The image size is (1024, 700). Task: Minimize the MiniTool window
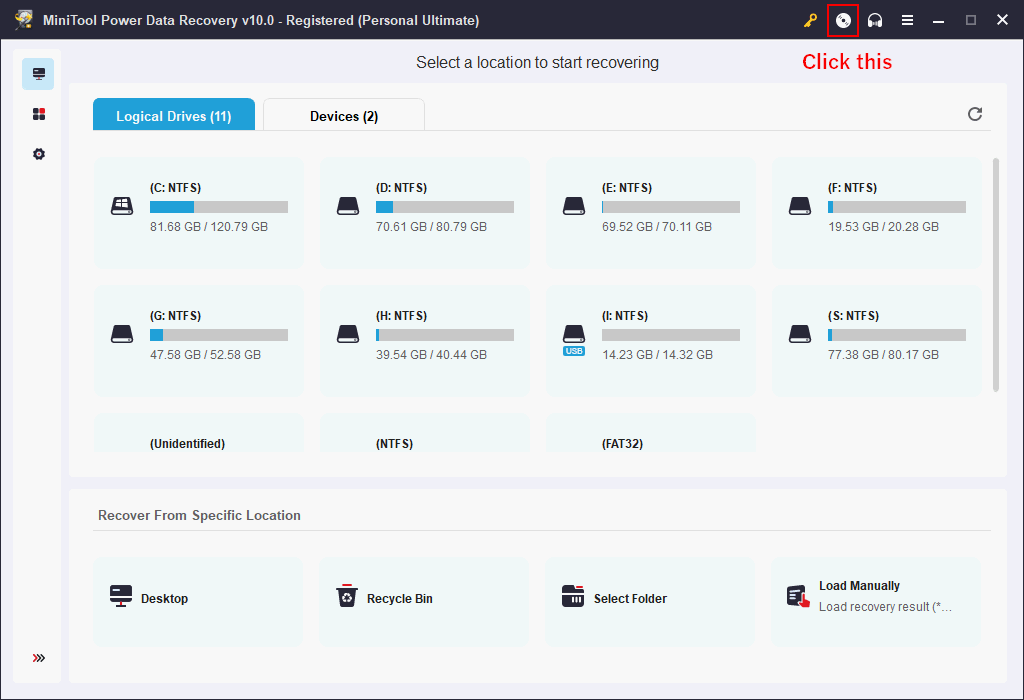(938, 20)
